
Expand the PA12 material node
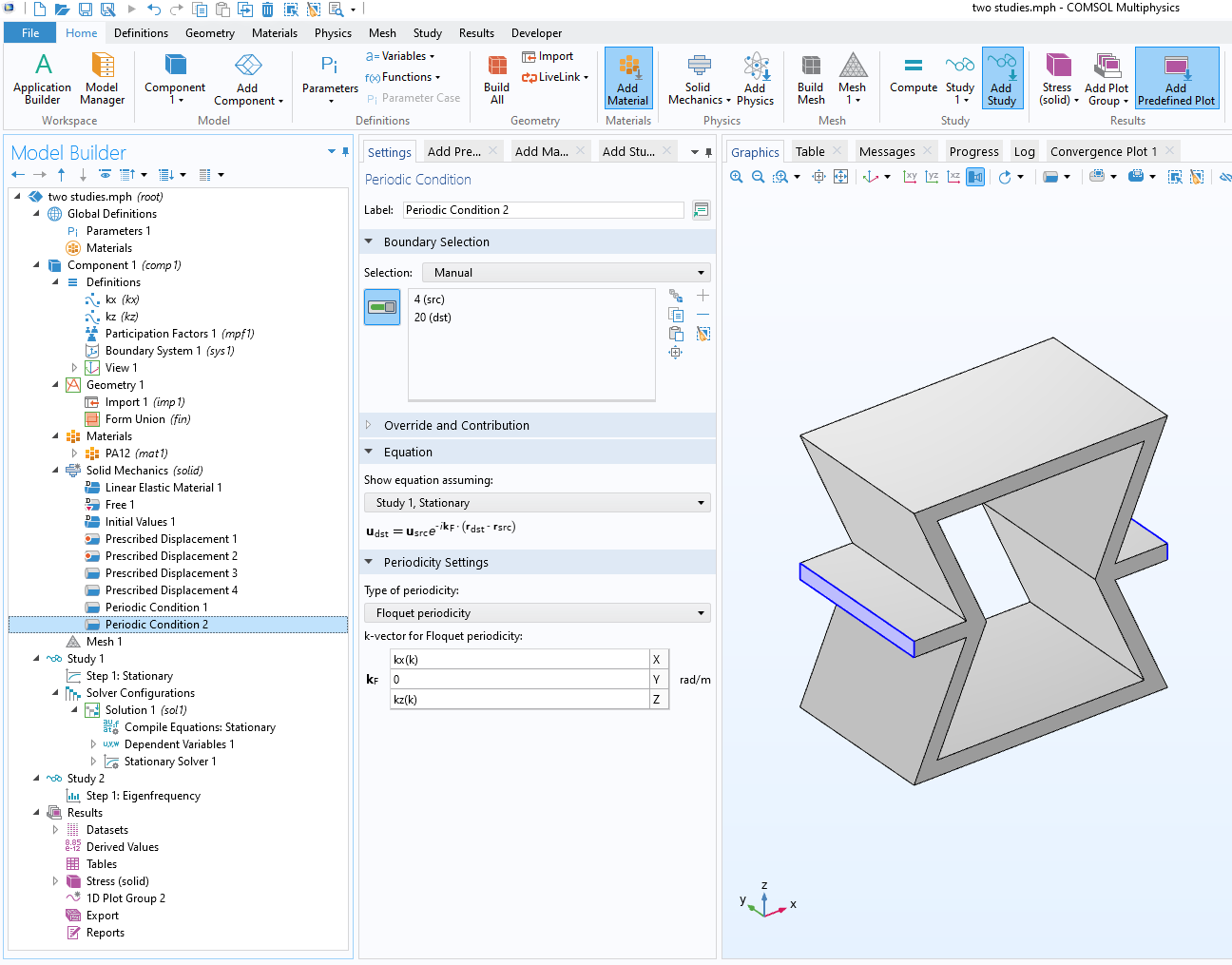(x=74, y=454)
